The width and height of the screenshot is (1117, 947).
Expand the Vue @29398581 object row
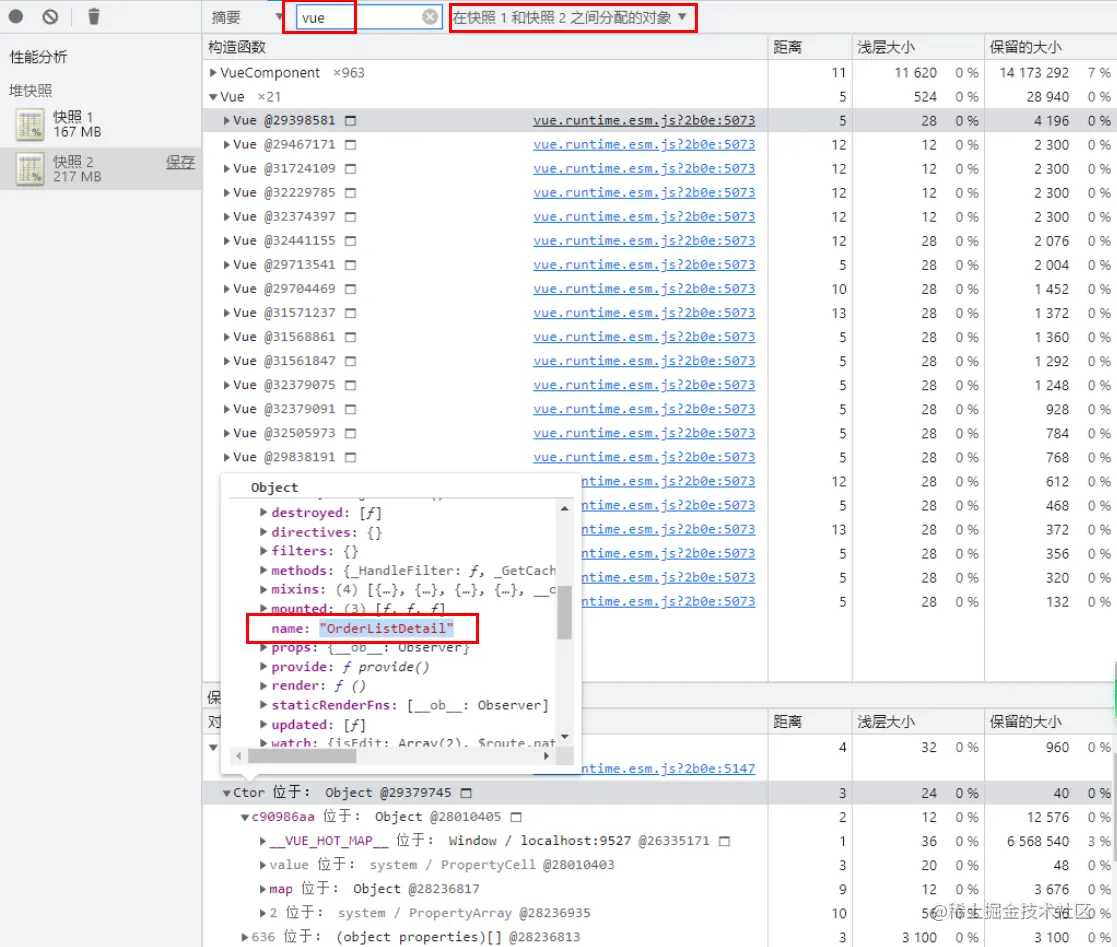tap(227, 120)
